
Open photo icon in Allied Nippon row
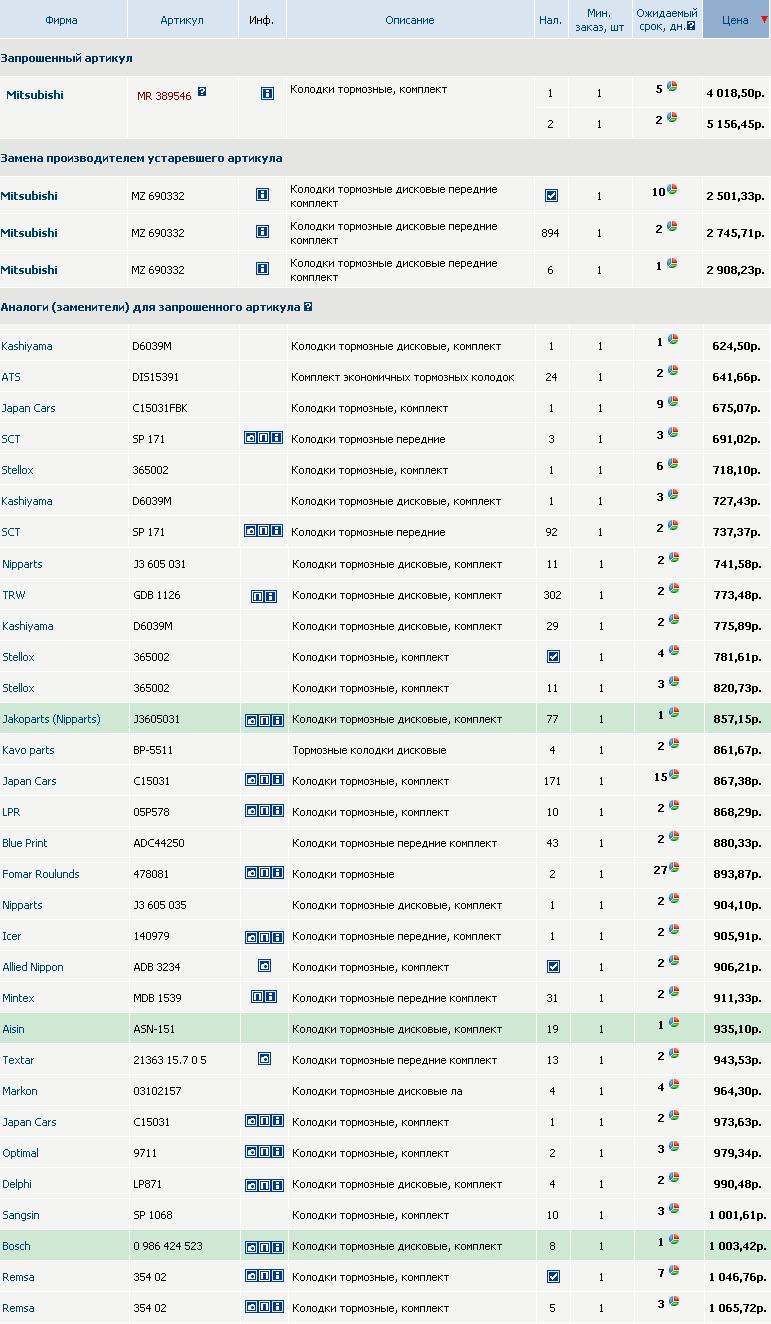(x=264, y=967)
